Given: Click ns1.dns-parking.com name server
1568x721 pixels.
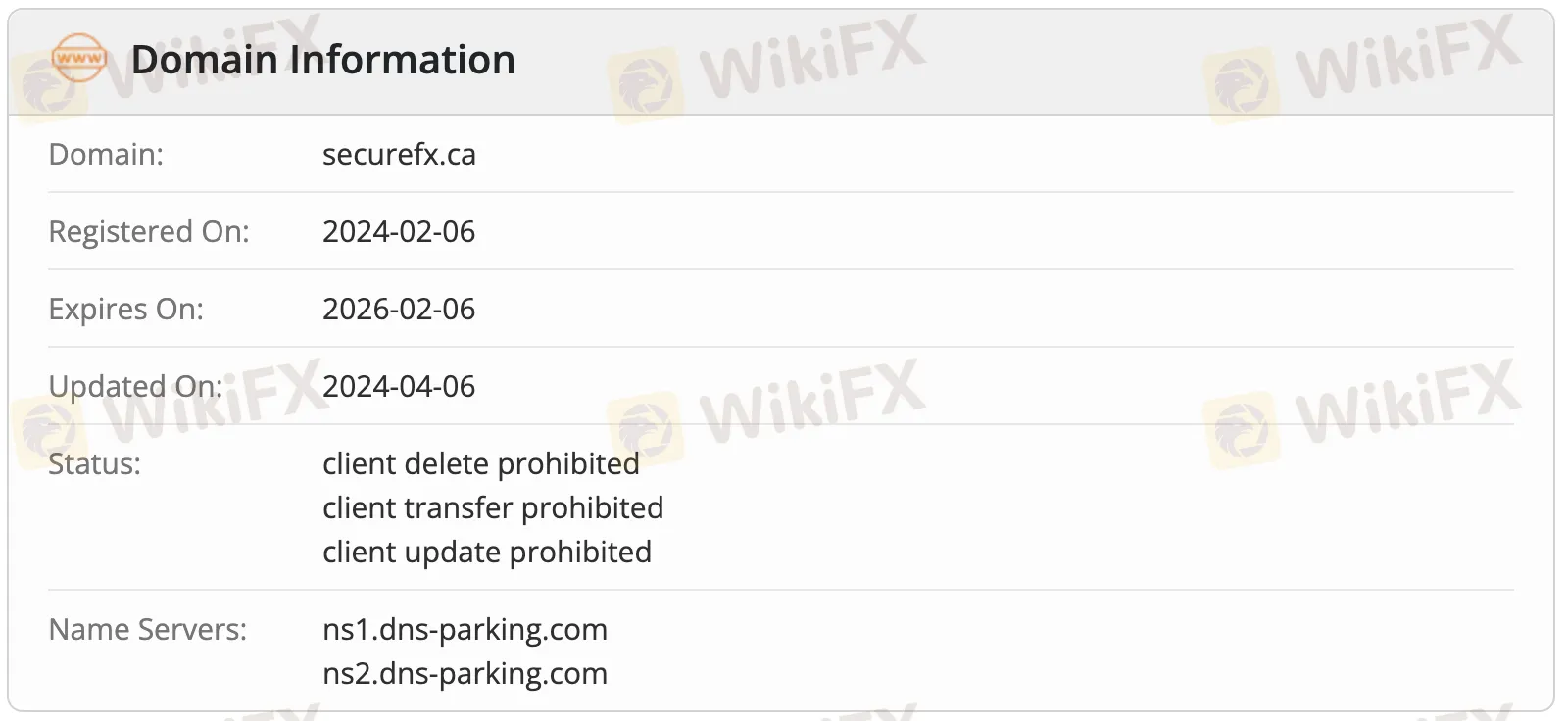Looking at the screenshot, I should [465, 629].
